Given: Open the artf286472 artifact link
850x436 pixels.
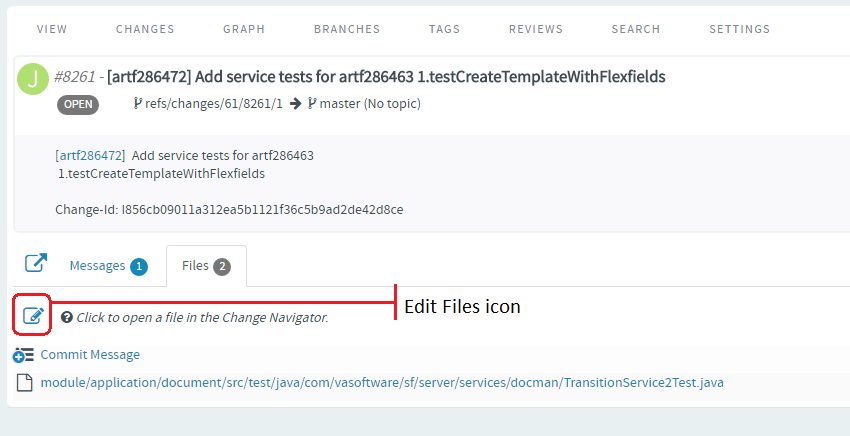Looking at the screenshot, I should coord(91,156).
